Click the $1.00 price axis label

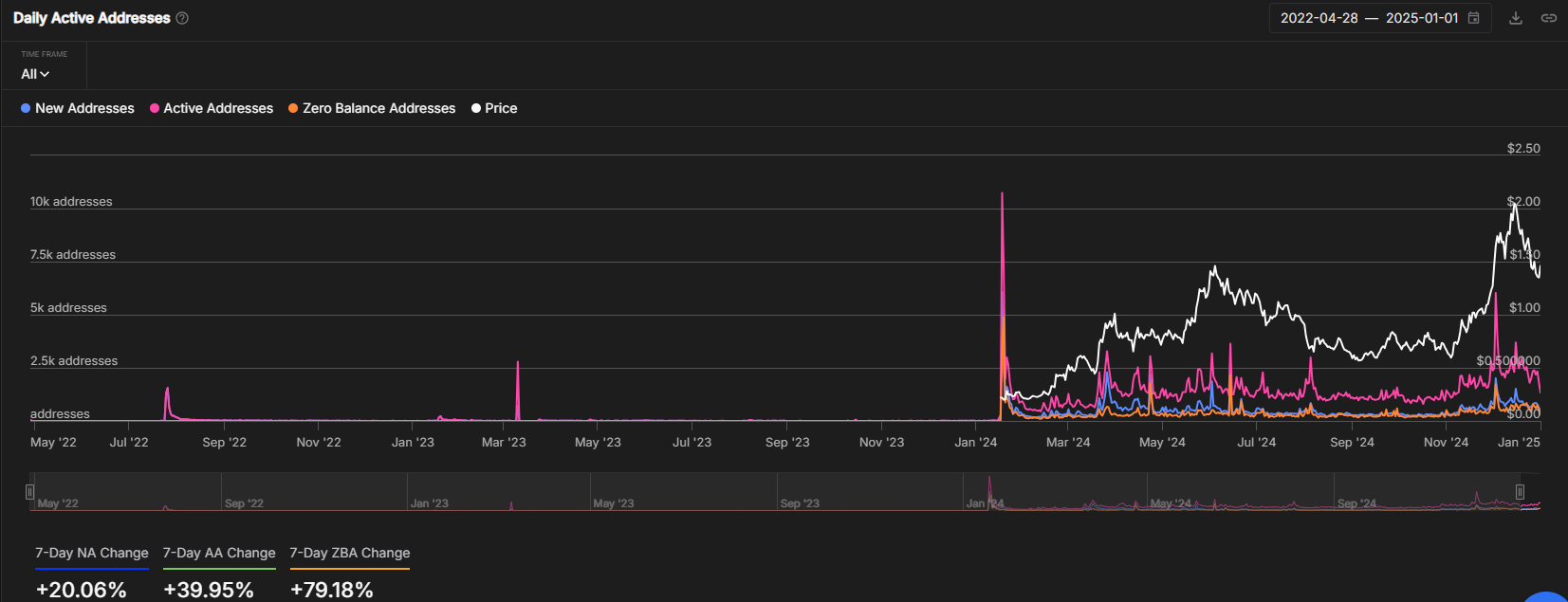1524,308
